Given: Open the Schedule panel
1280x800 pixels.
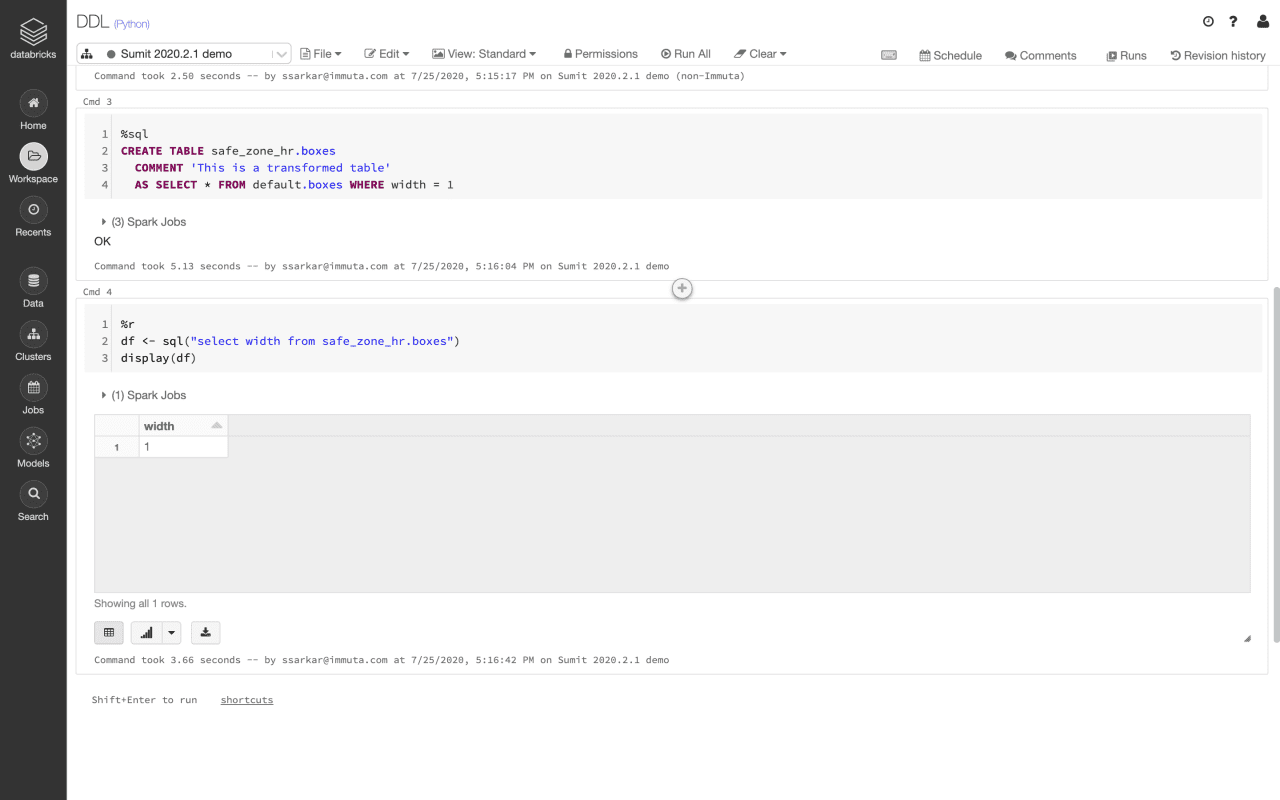Looking at the screenshot, I should click(951, 55).
